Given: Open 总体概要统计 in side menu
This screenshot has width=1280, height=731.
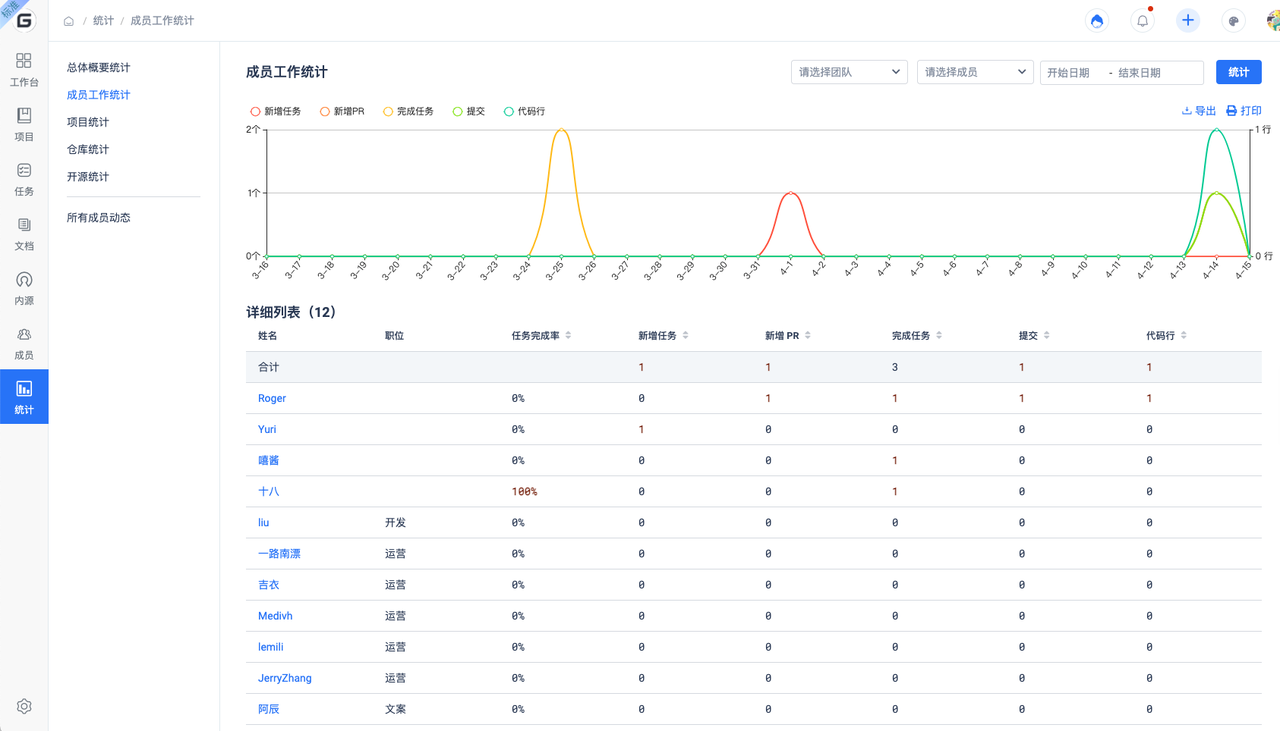Looking at the screenshot, I should pyautogui.click(x=99, y=68).
